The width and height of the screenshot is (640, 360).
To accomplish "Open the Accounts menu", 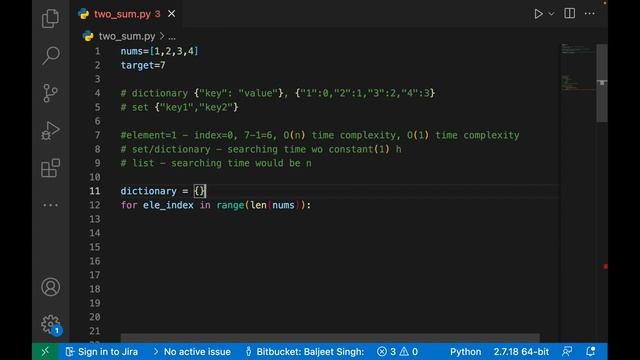I will click(50, 287).
